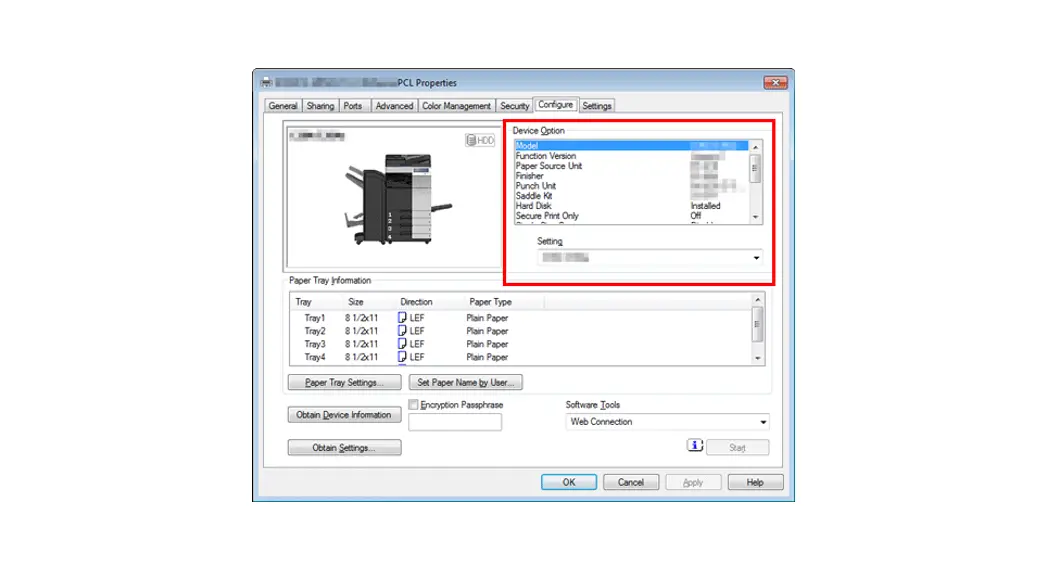The image size is (1049, 568).
Task: Select the Tray3 row
Action: 521,344
